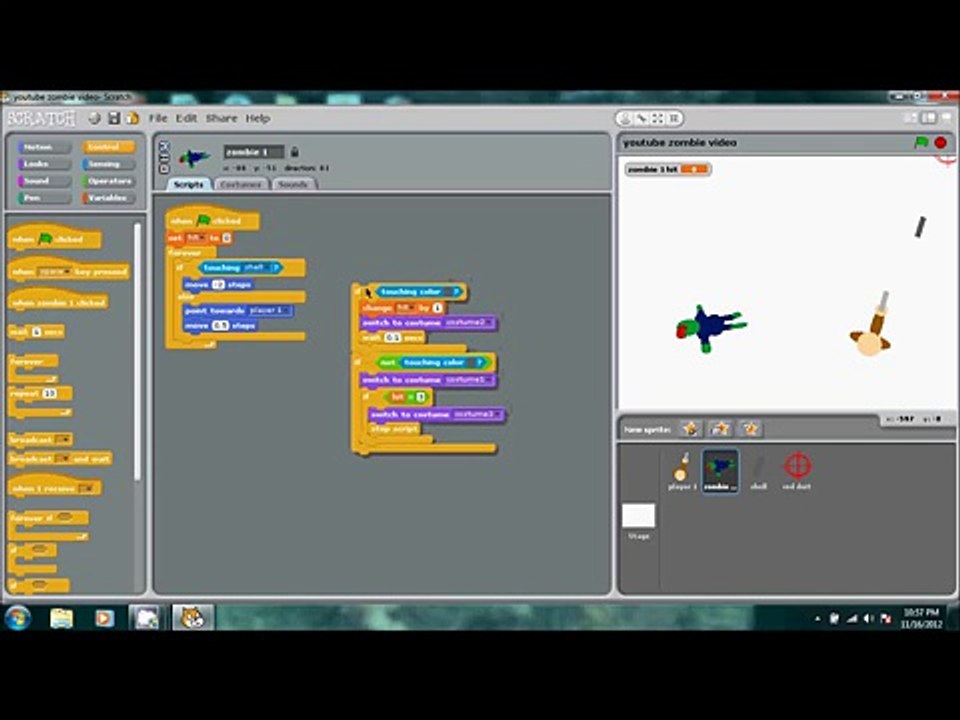Select the Pen block category
960x720 pixels.
coord(44,198)
